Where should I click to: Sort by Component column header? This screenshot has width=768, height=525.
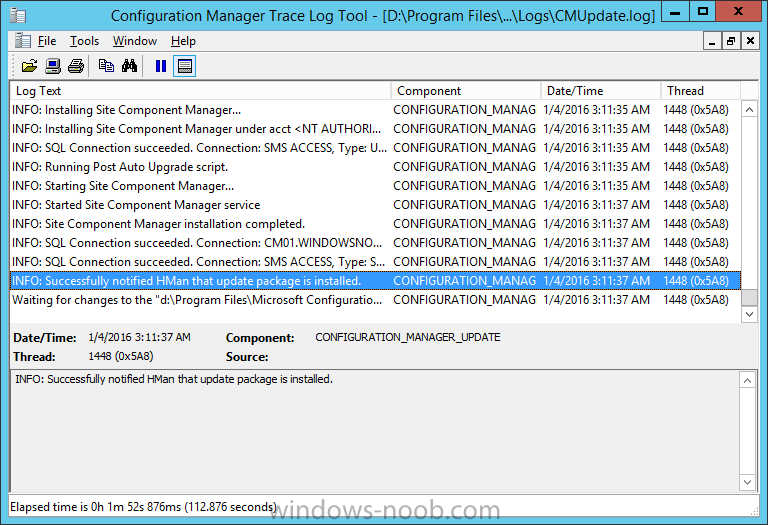466,91
